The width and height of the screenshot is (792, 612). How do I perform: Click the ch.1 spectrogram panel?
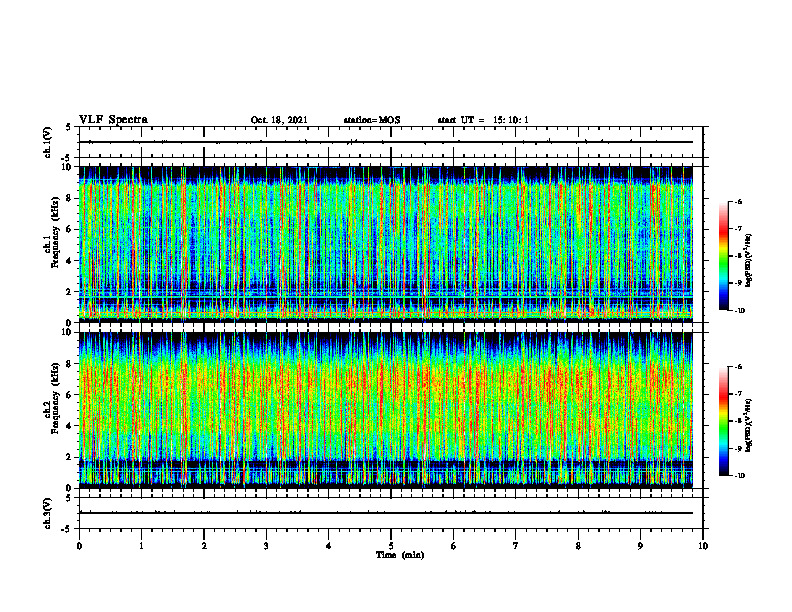(386, 244)
